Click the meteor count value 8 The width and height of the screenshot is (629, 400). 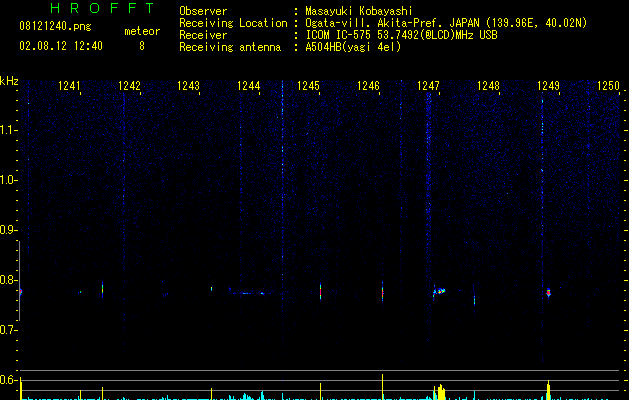point(142,46)
